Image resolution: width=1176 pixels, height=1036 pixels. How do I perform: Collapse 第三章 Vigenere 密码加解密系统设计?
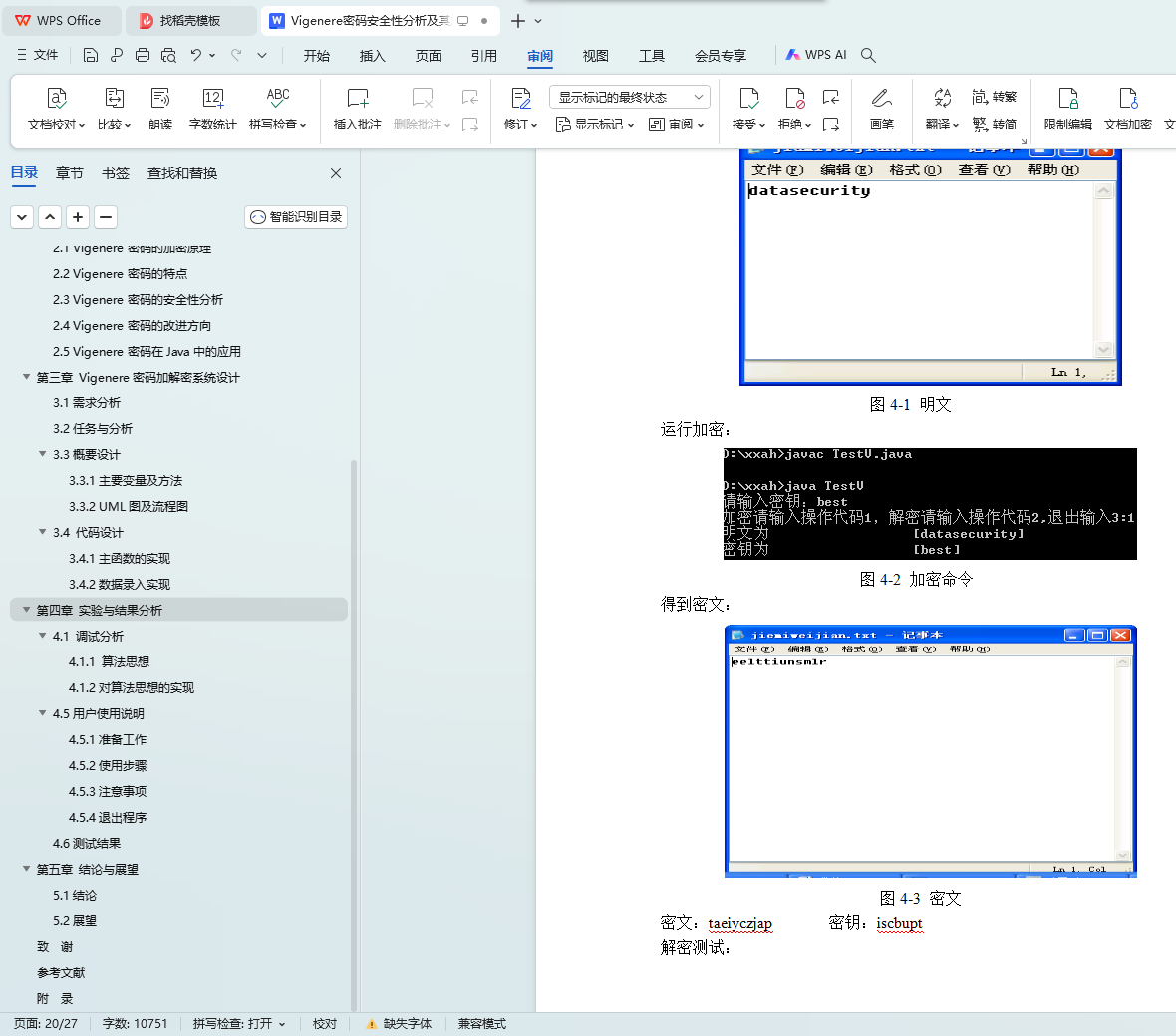coord(26,378)
